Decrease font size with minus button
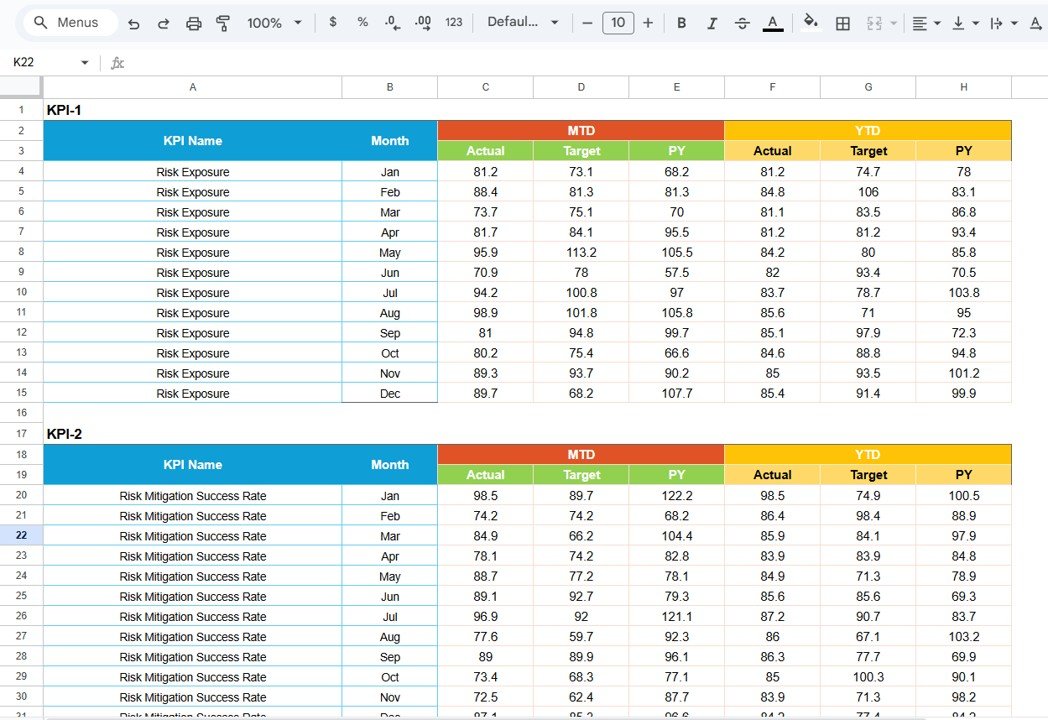This screenshot has width=1048, height=720. (x=587, y=22)
